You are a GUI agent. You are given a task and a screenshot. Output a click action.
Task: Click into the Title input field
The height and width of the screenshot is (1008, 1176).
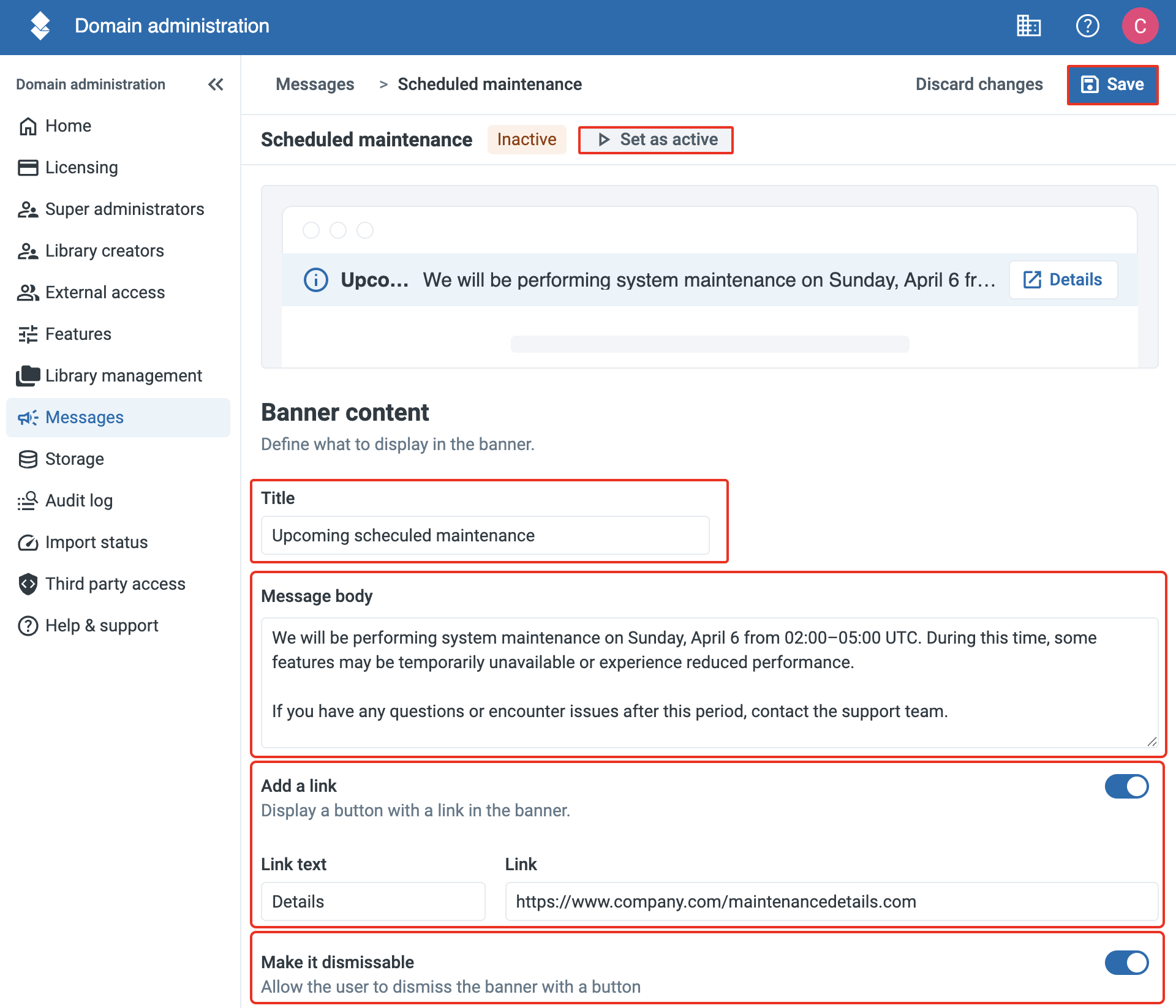coord(485,535)
